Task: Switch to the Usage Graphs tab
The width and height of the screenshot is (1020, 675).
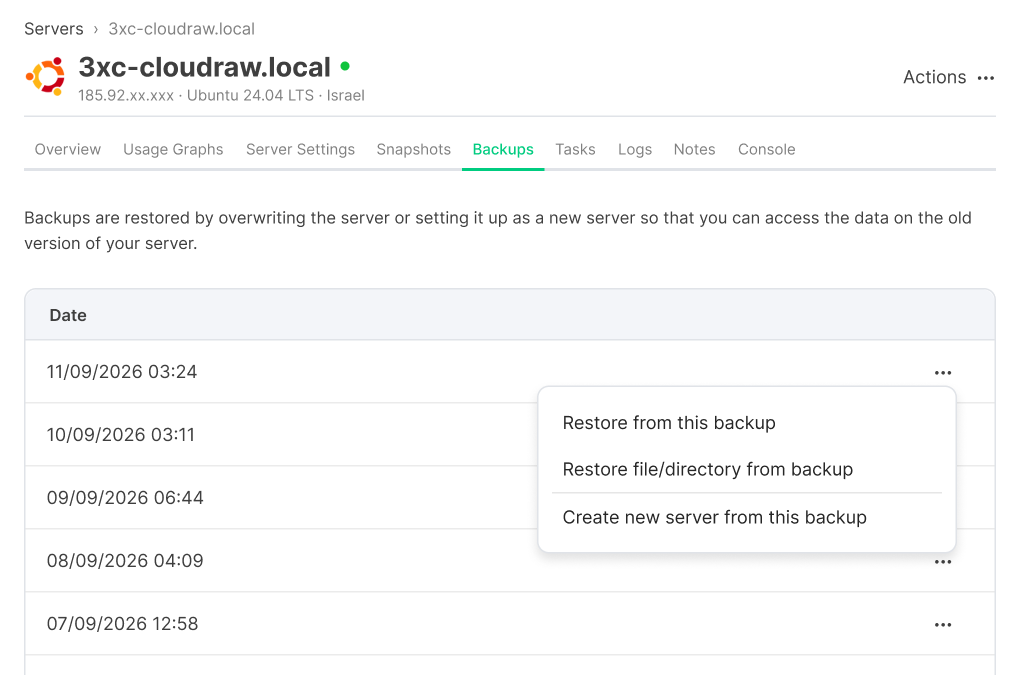Action: (173, 150)
